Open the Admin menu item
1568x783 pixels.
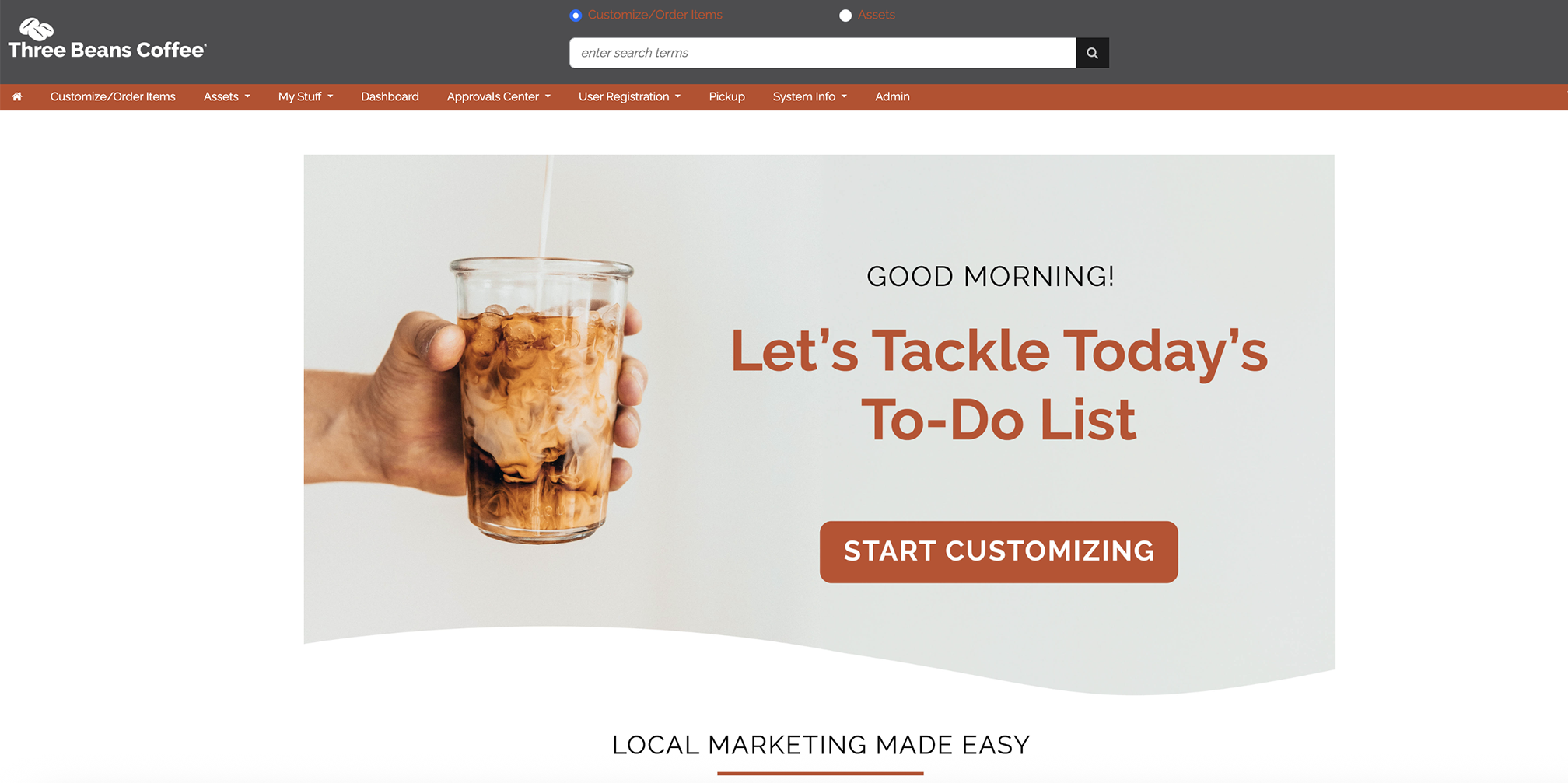coord(892,96)
